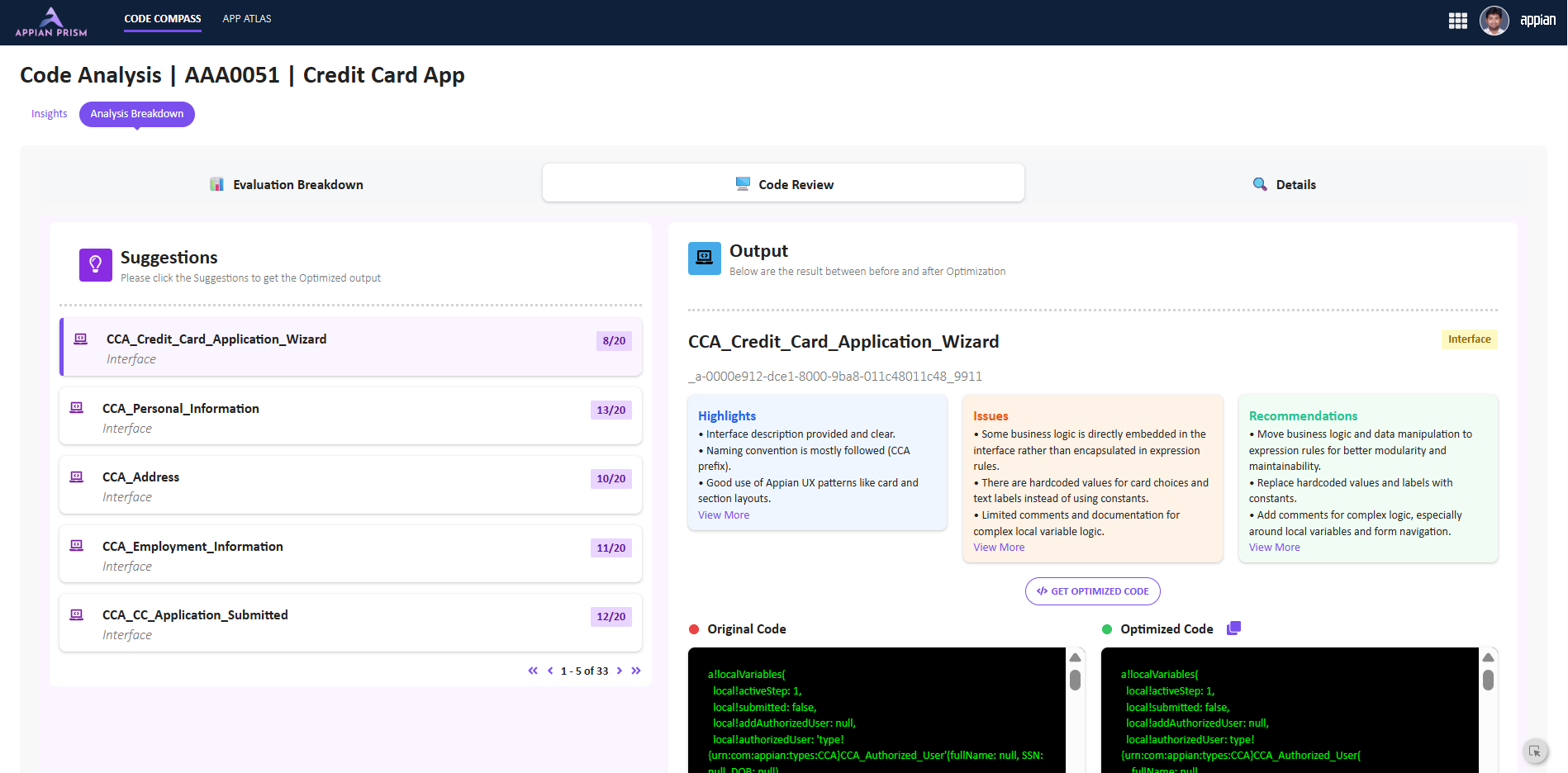Click the floating cursor icon button
Image resolution: width=1568 pixels, height=773 pixels.
pyautogui.click(x=1534, y=751)
